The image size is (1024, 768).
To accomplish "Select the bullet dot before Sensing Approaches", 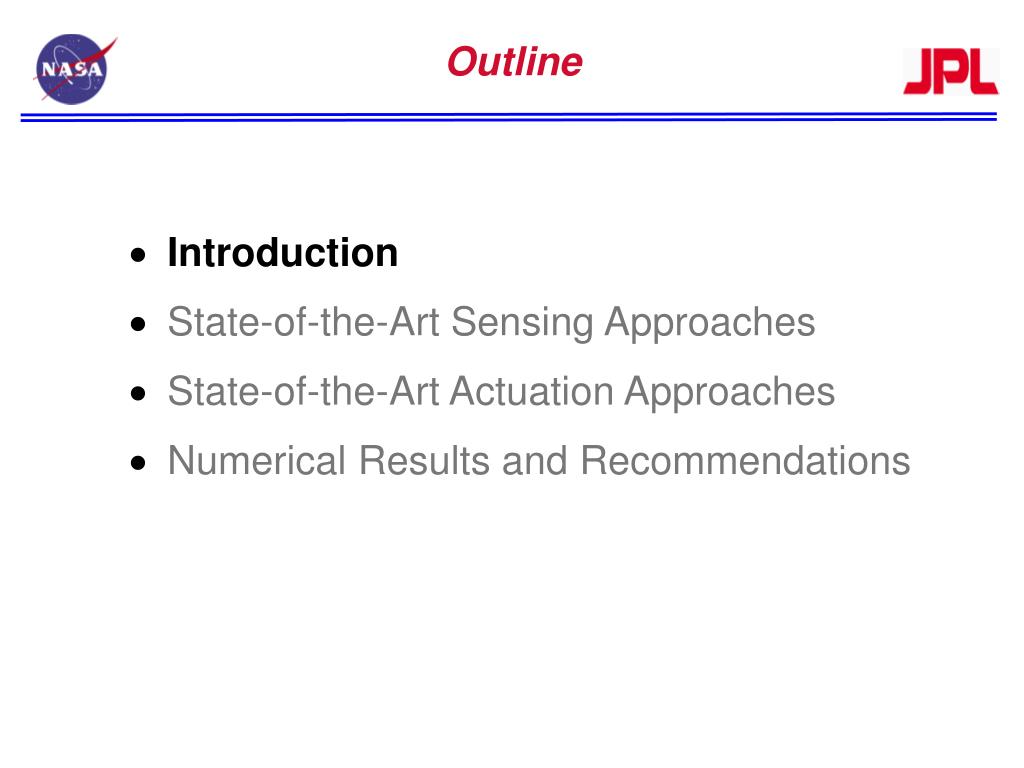I will coord(138,324).
